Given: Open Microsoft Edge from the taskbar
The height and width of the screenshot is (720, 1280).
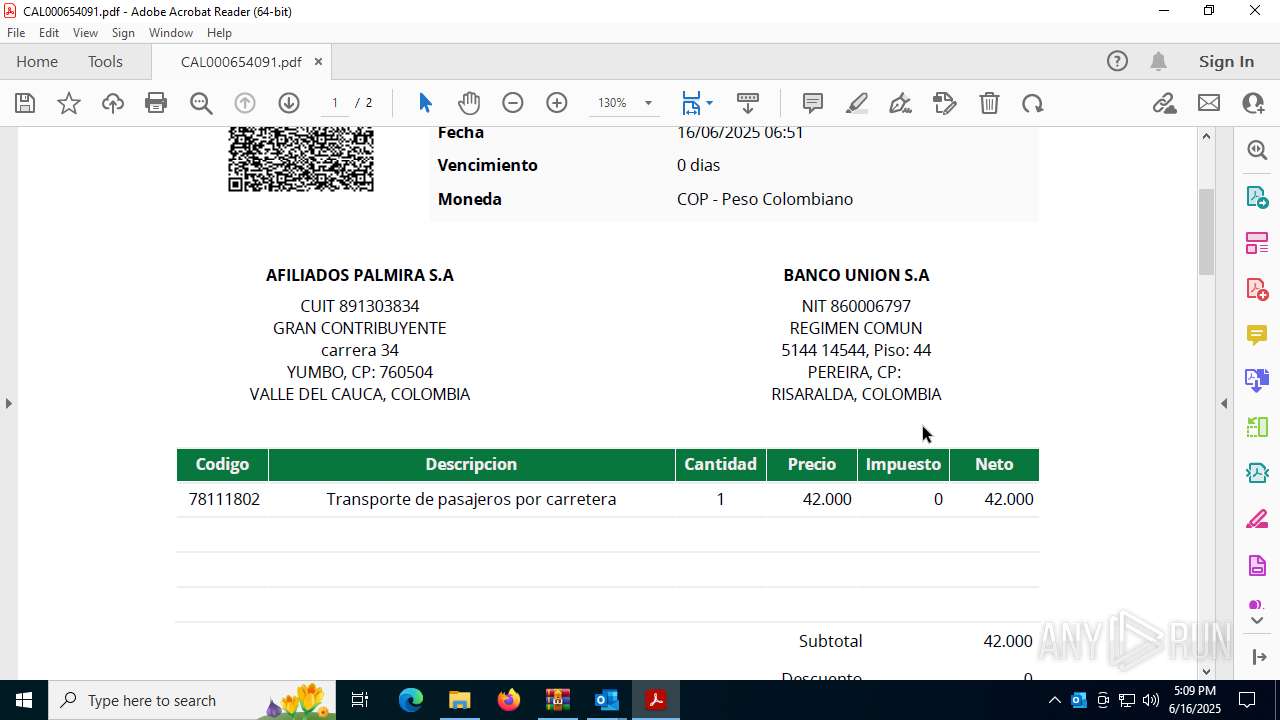Looking at the screenshot, I should point(411,700).
